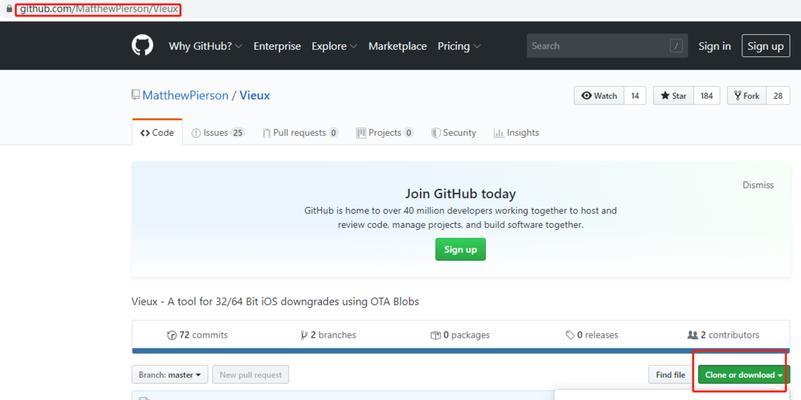Click the Vieux repository description text

275,302
